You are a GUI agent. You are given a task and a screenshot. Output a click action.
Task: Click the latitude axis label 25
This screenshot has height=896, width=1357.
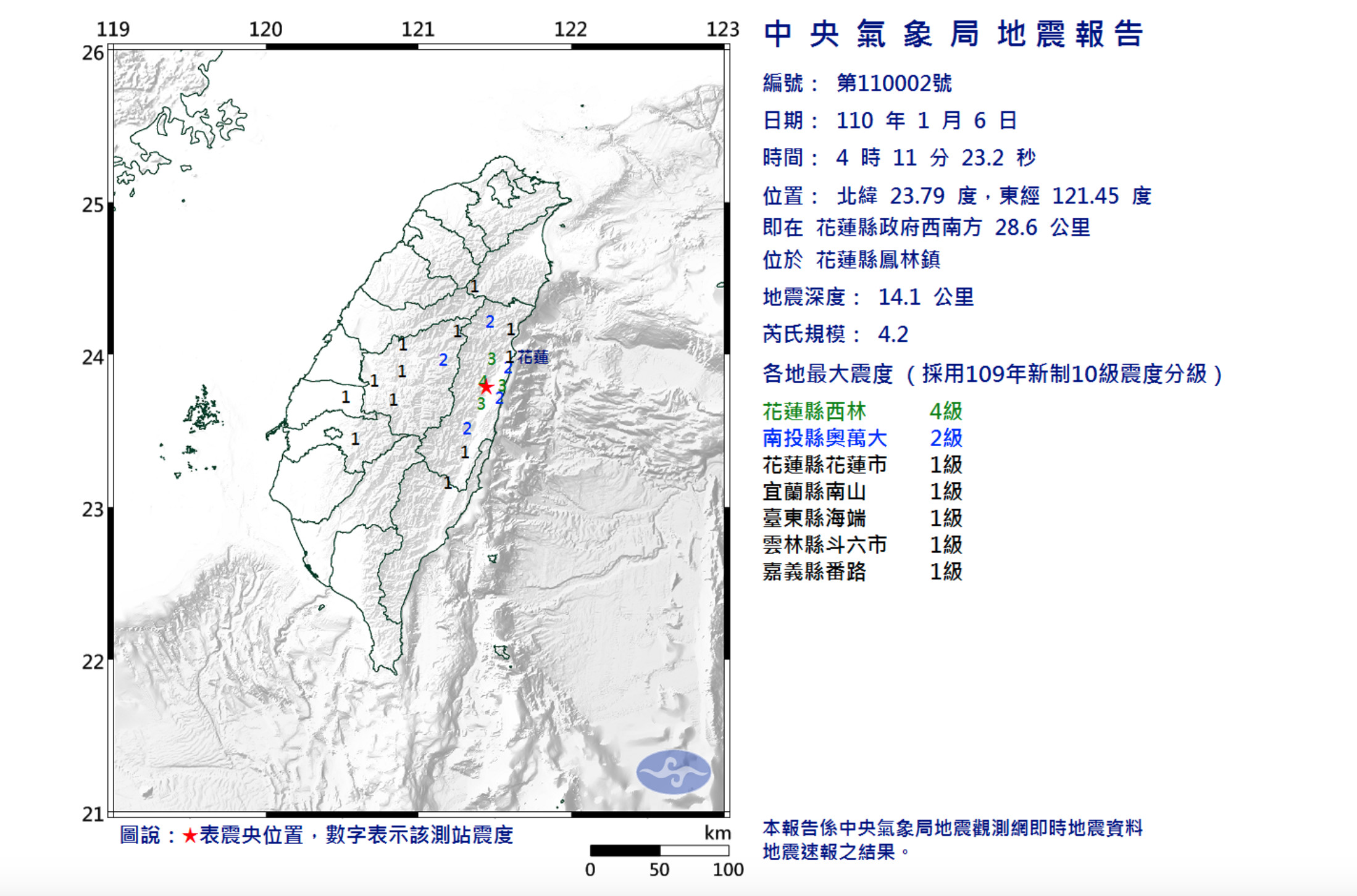tap(93, 205)
